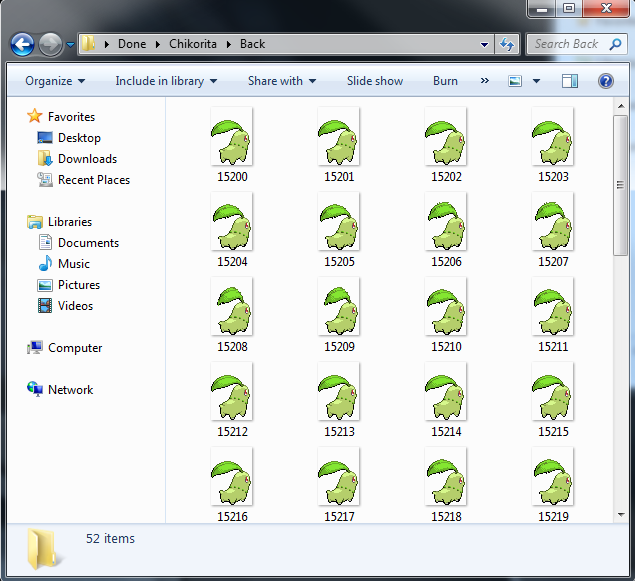Open the Help question mark icon
The height and width of the screenshot is (581, 635).
605,81
